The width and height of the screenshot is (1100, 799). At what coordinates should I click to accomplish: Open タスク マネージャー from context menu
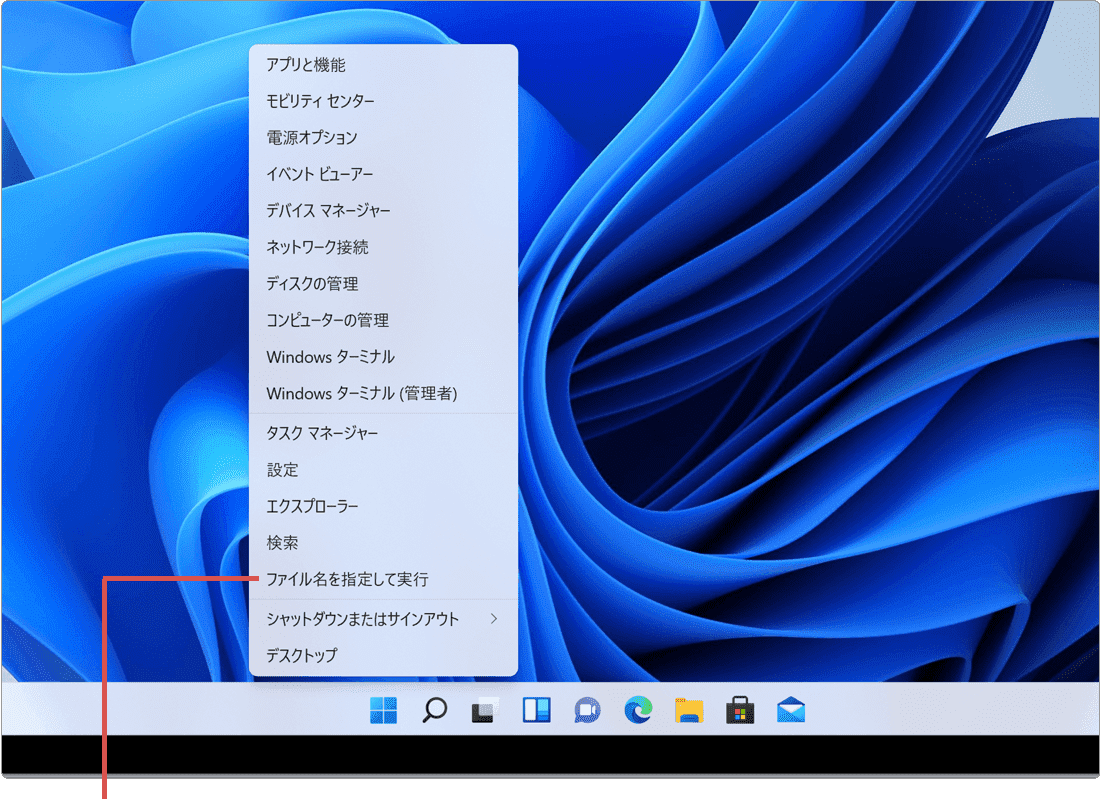coord(322,433)
